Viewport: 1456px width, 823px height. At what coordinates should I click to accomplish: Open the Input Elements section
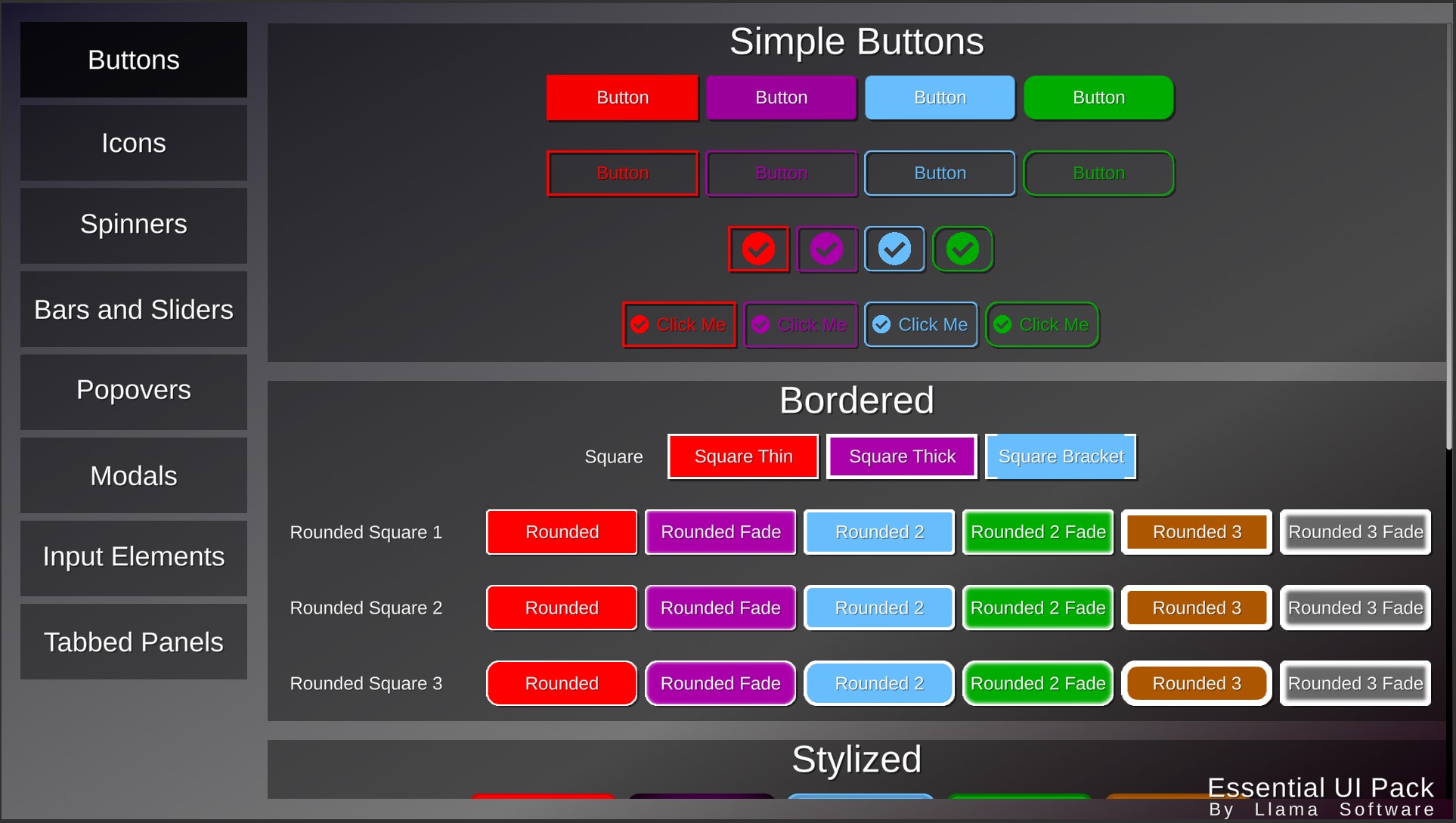click(133, 557)
